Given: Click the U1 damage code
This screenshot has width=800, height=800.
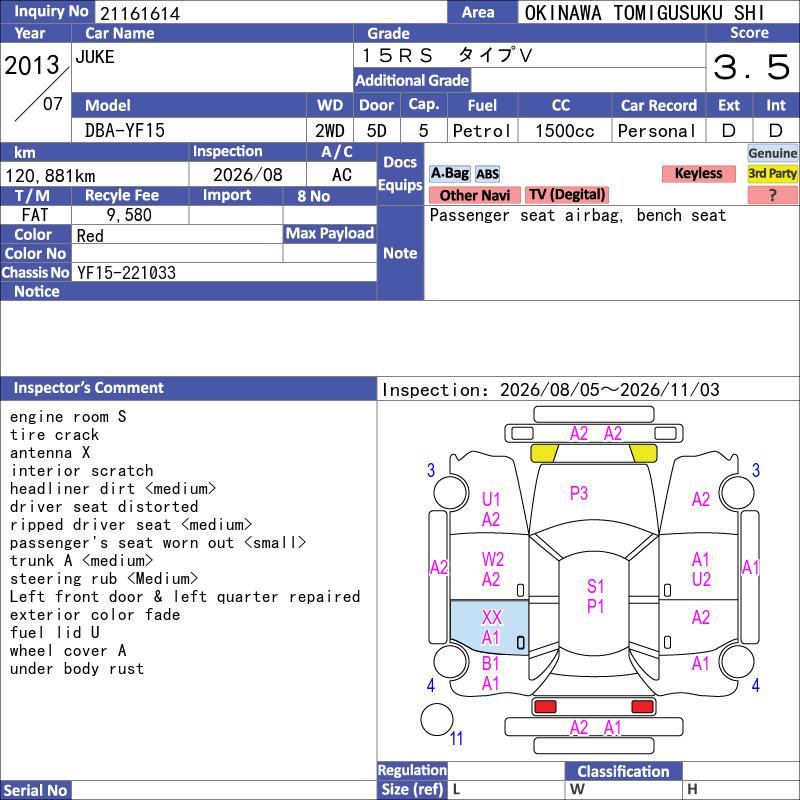Looking at the screenshot, I should (491, 499).
